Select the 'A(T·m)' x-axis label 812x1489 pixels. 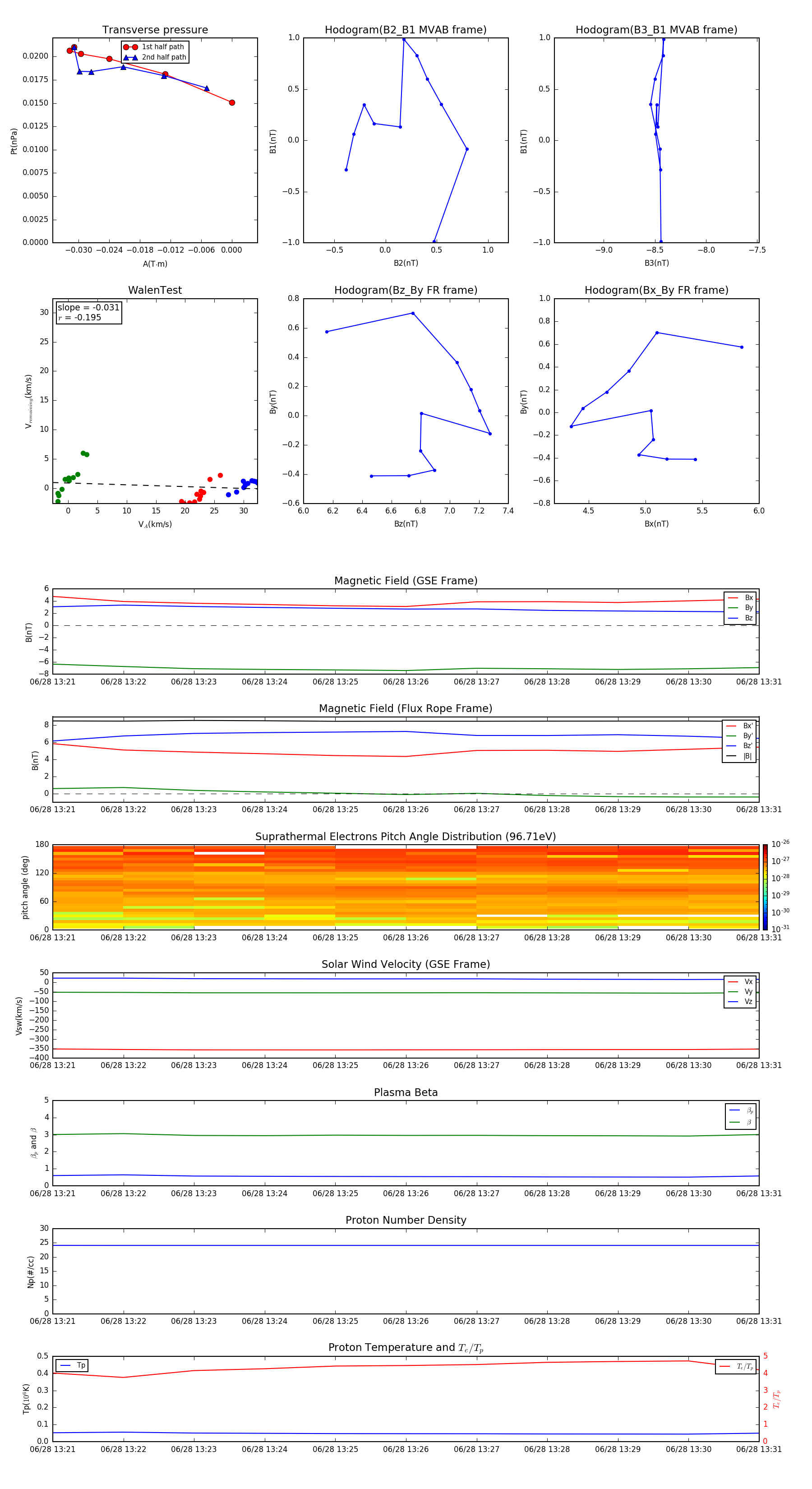pos(155,264)
